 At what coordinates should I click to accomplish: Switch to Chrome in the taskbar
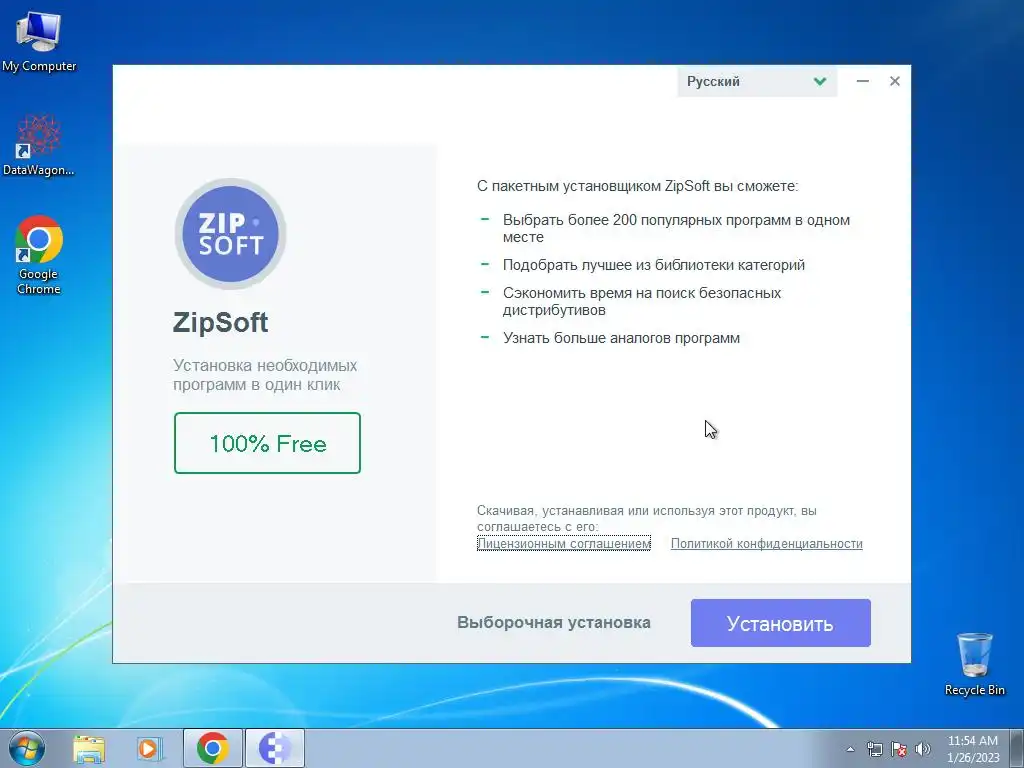tap(213, 748)
